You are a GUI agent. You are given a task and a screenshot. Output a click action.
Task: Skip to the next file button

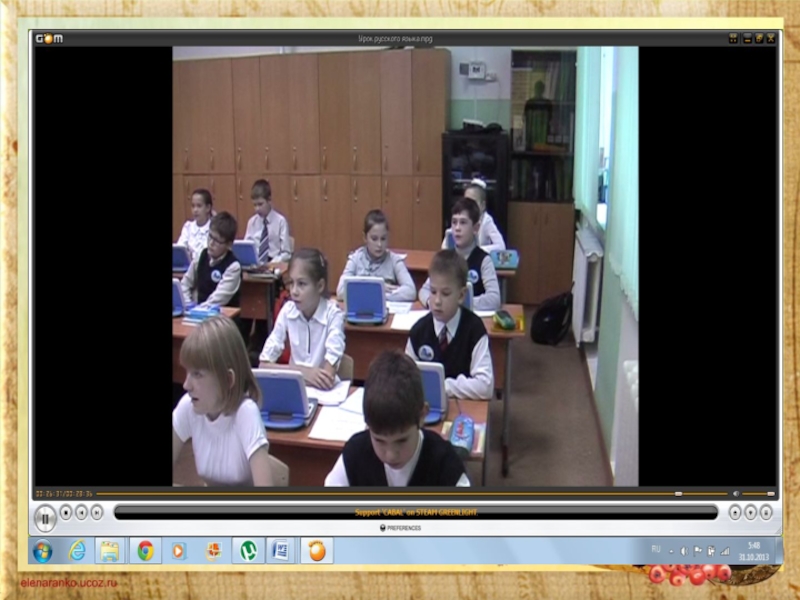pyautogui.click(x=96, y=512)
